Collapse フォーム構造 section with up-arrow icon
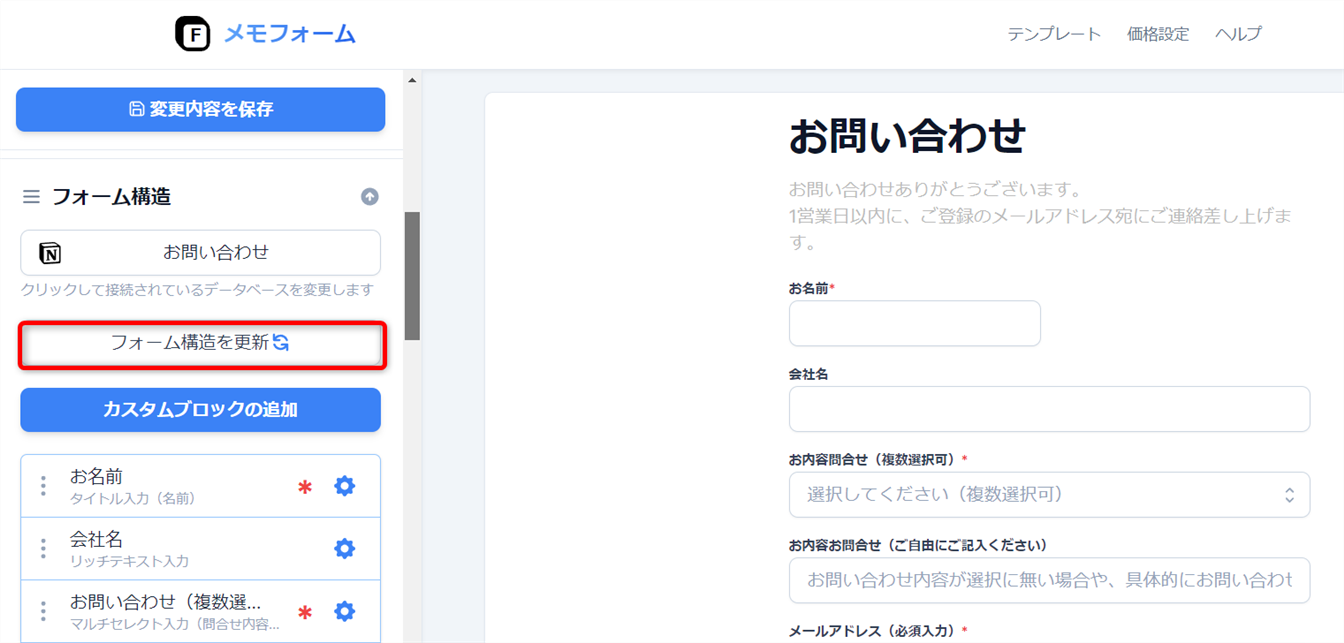 pyautogui.click(x=370, y=197)
